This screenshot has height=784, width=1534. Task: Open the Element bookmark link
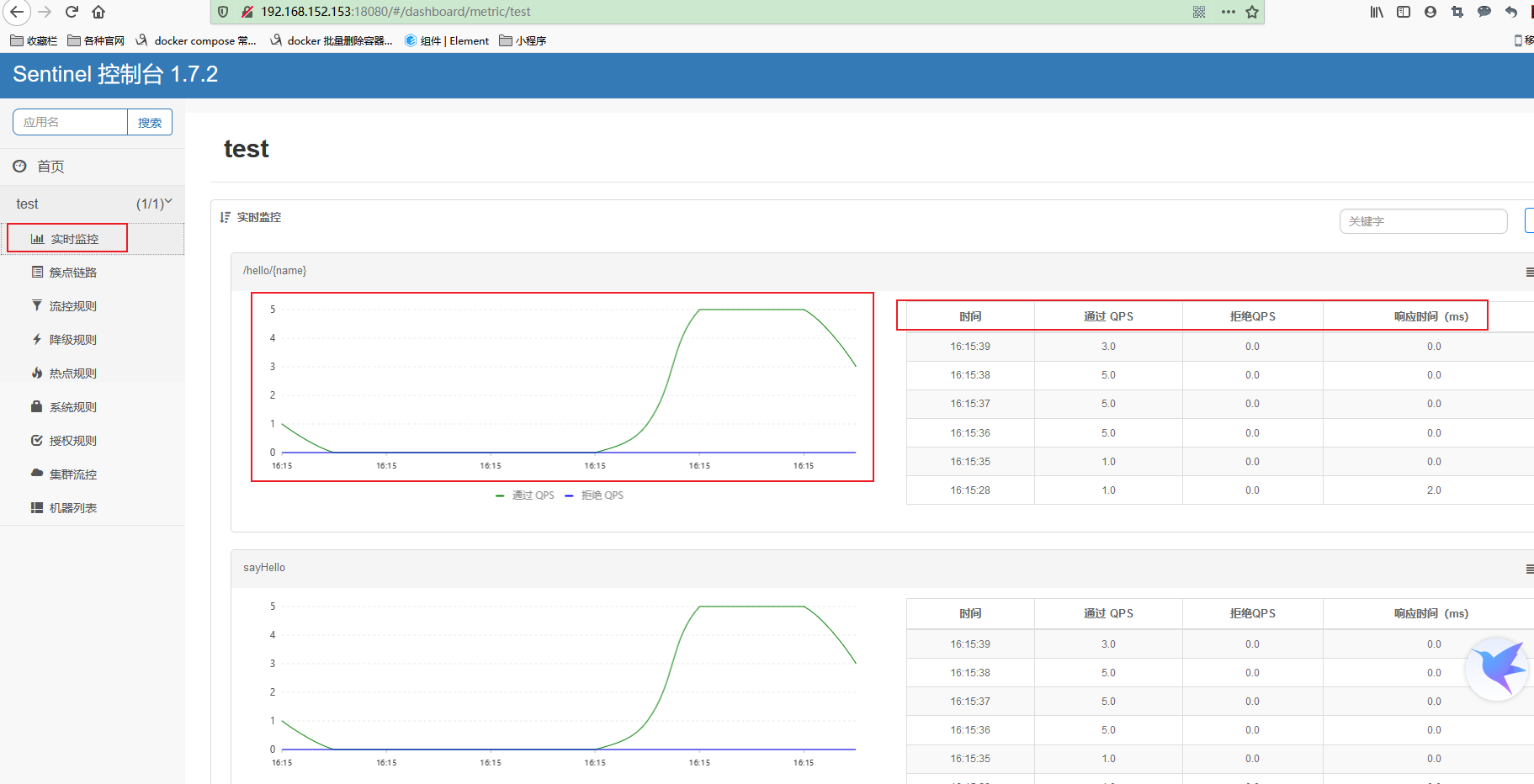click(x=446, y=40)
